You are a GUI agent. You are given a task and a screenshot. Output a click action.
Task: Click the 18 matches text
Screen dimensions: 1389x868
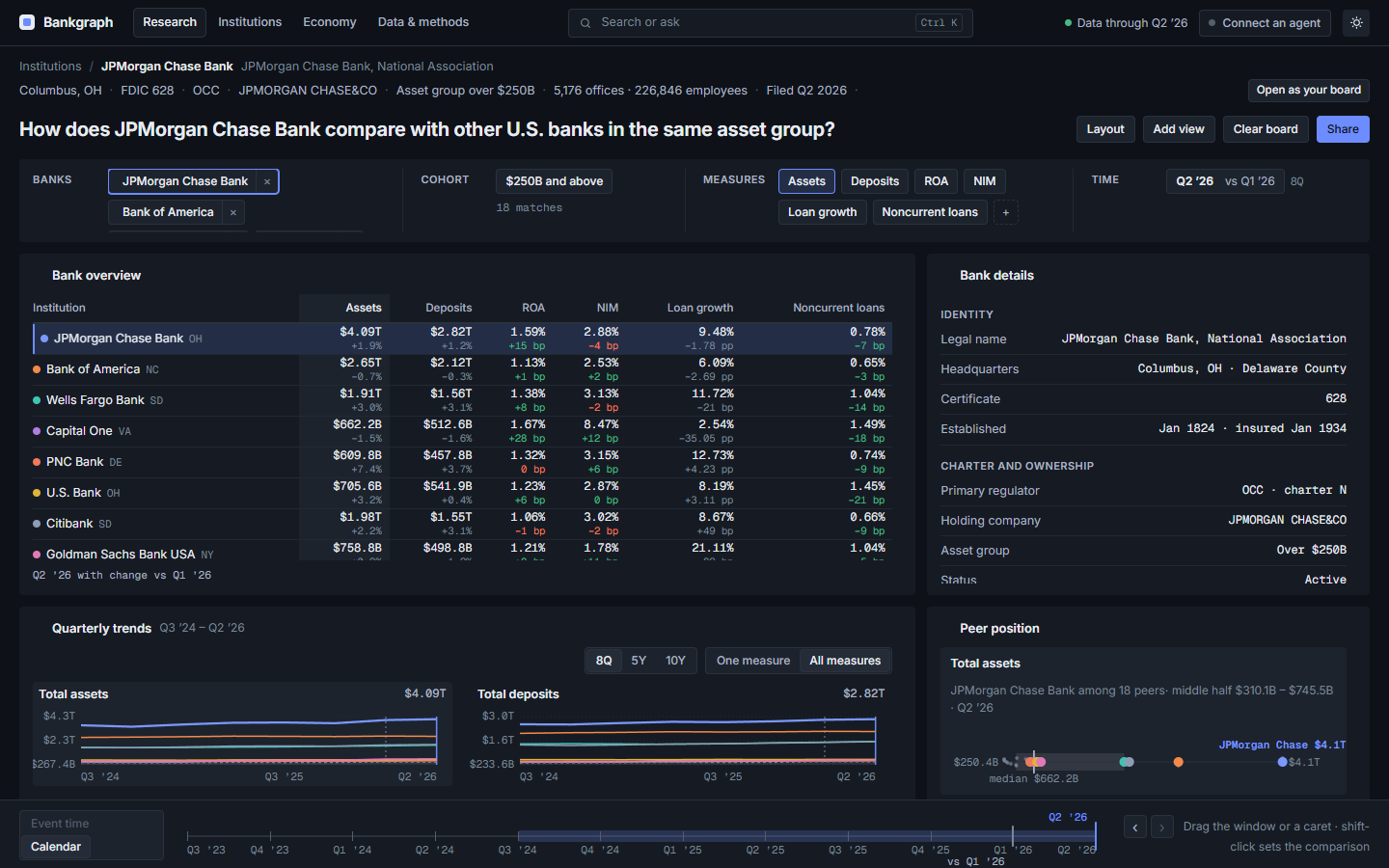click(x=529, y=207)
